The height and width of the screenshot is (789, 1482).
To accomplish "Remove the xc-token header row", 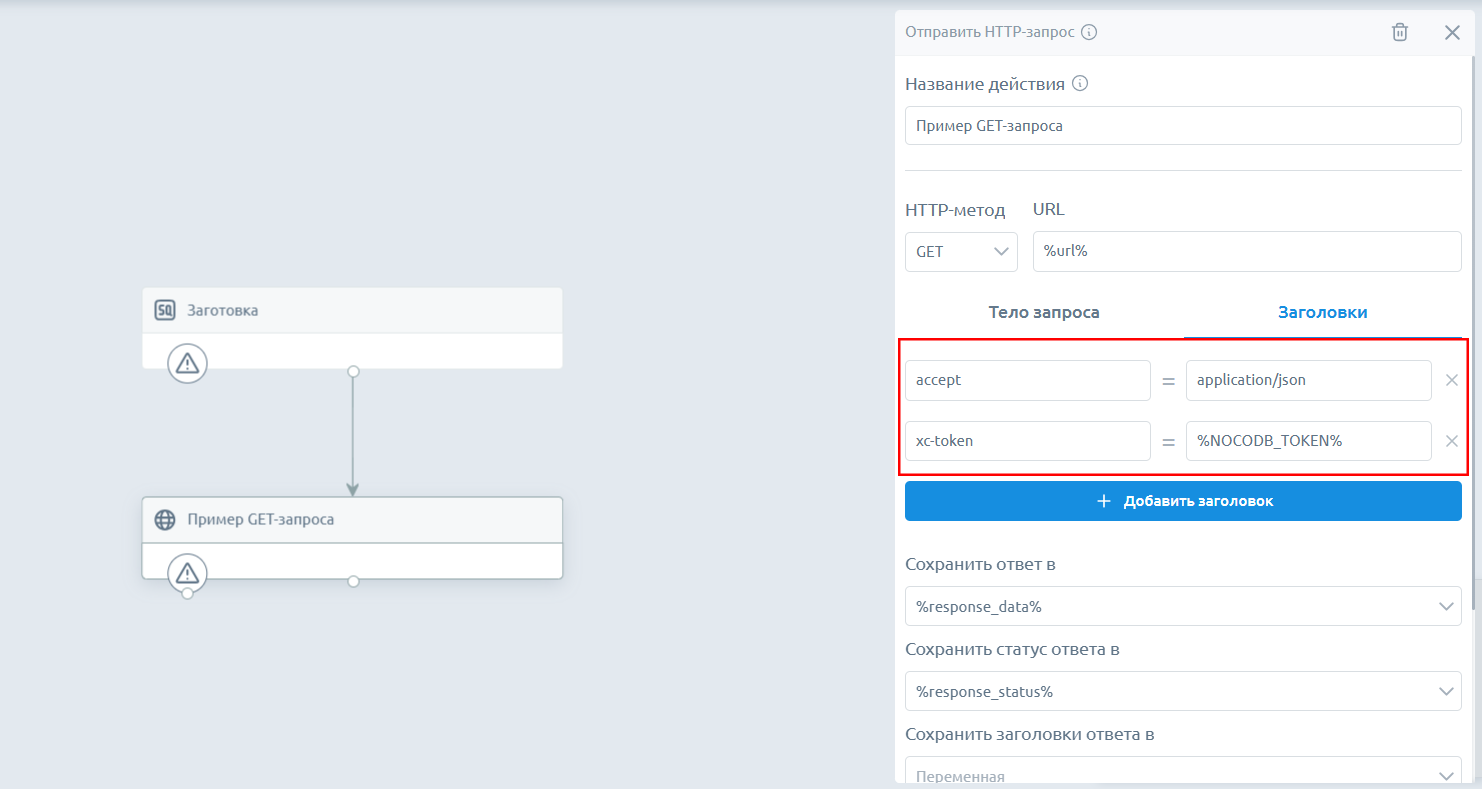I will coord(1452,441).
